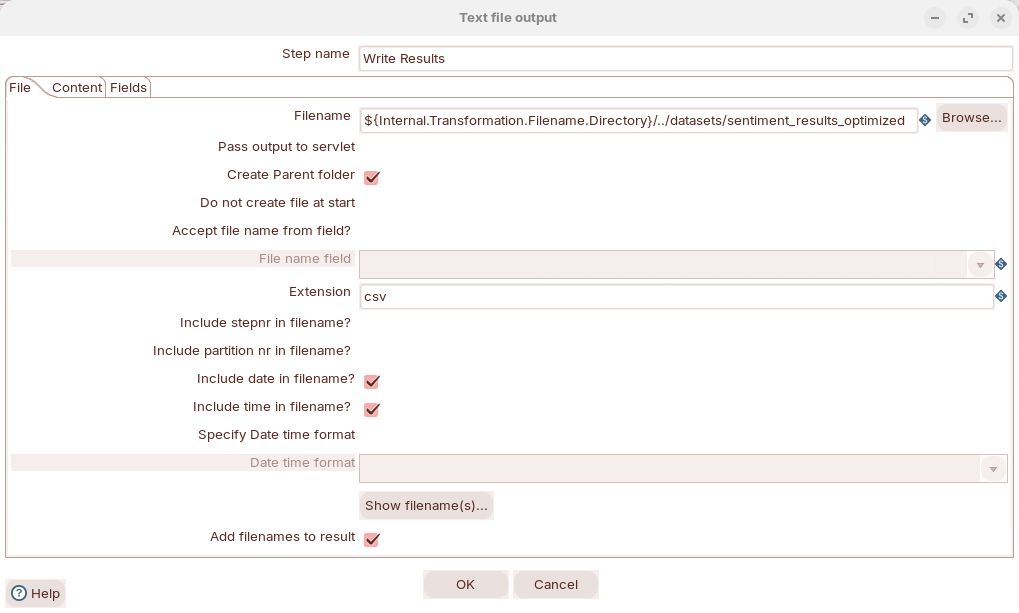
Task: Select the File tab
Action: (x=20, y=88)
